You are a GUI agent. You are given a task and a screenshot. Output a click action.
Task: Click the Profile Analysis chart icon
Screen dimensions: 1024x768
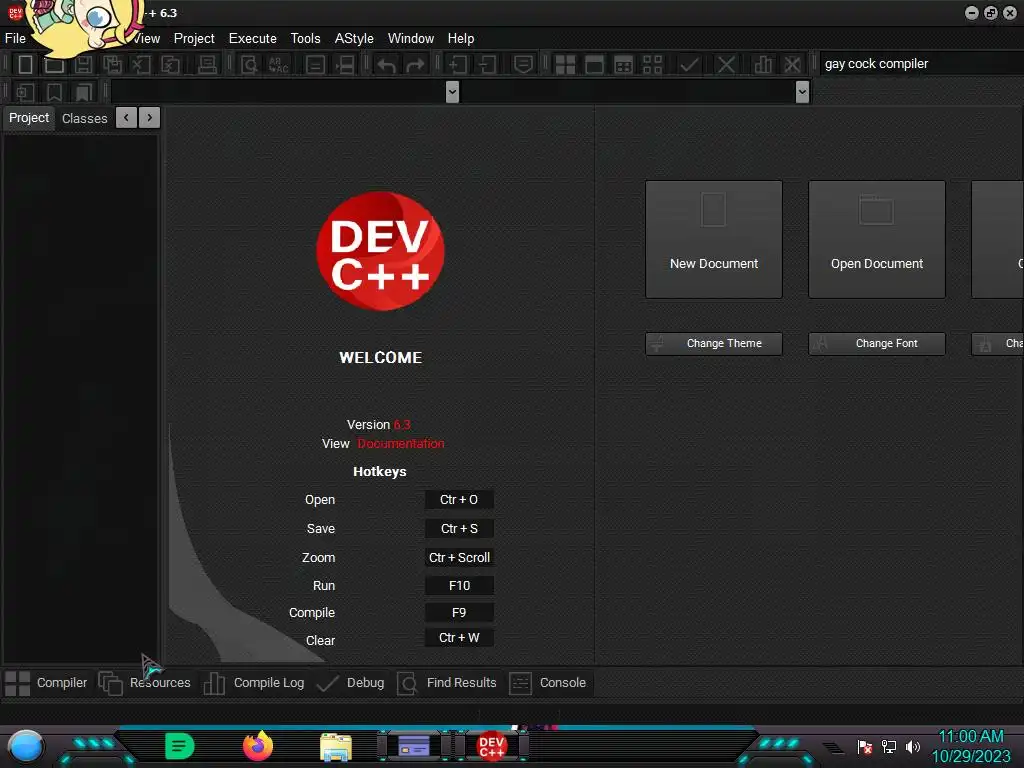(763, 64)
